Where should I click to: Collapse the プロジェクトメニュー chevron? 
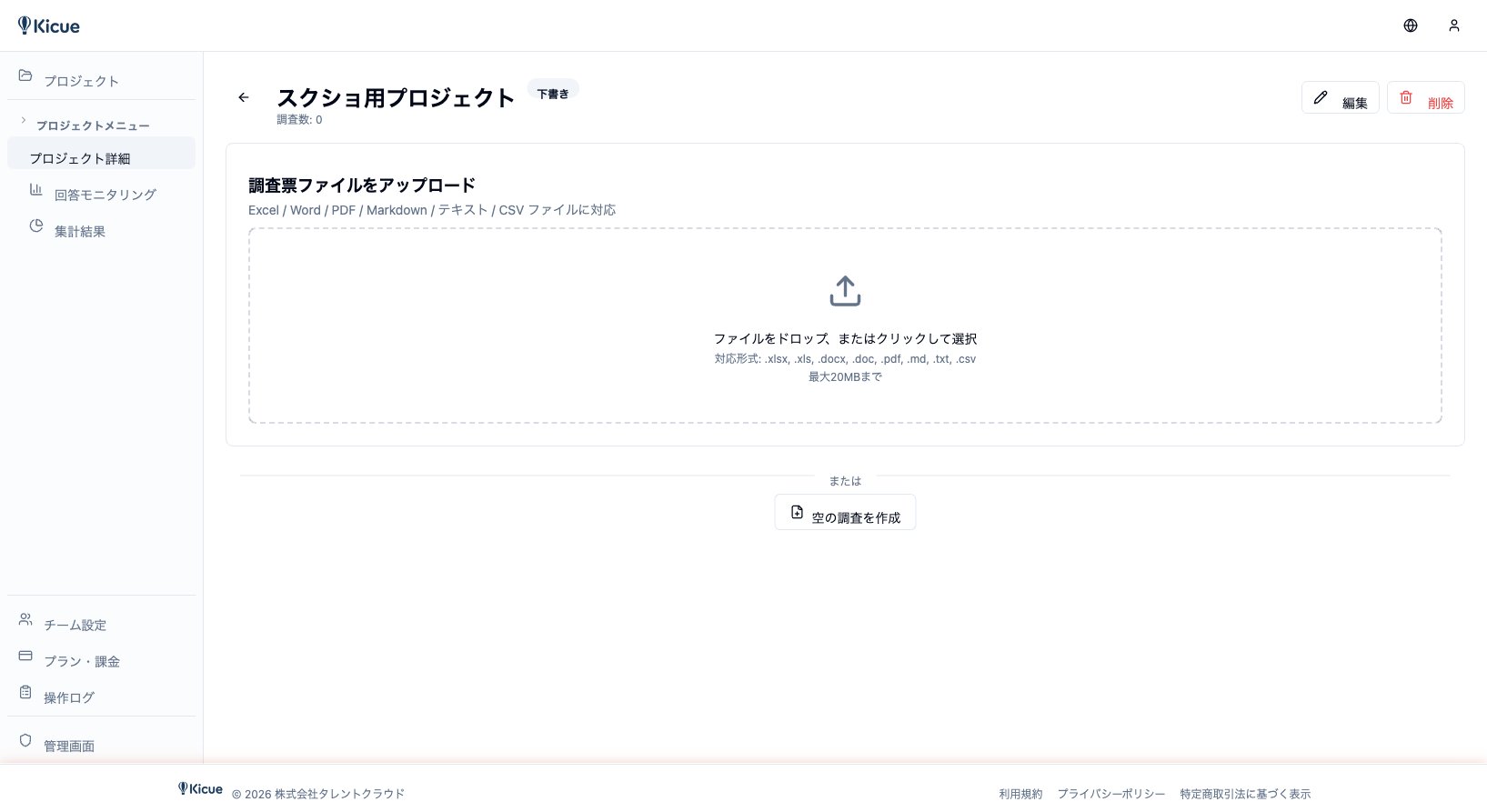pos(24,120)
